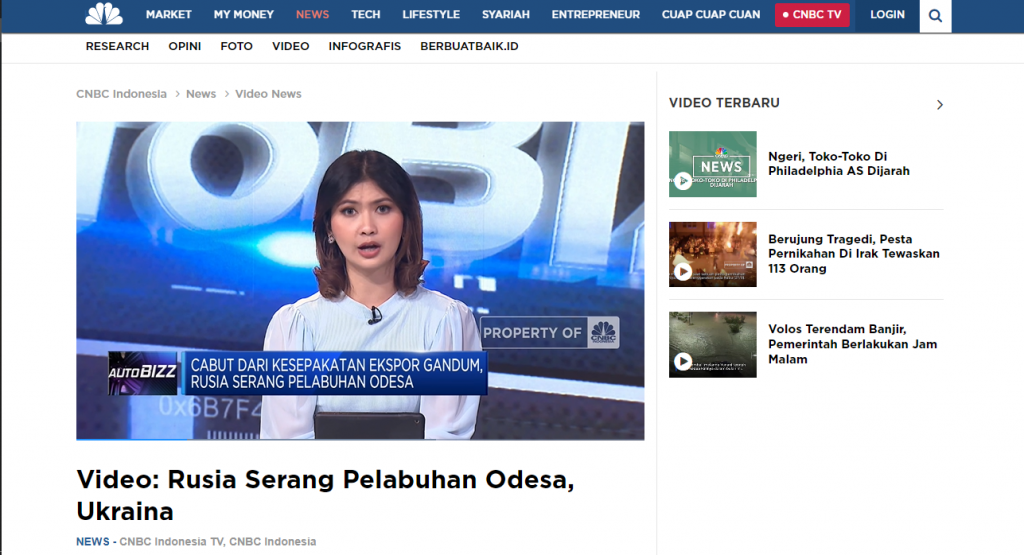Play the main Odesa news video

click(x=360, y=281)
